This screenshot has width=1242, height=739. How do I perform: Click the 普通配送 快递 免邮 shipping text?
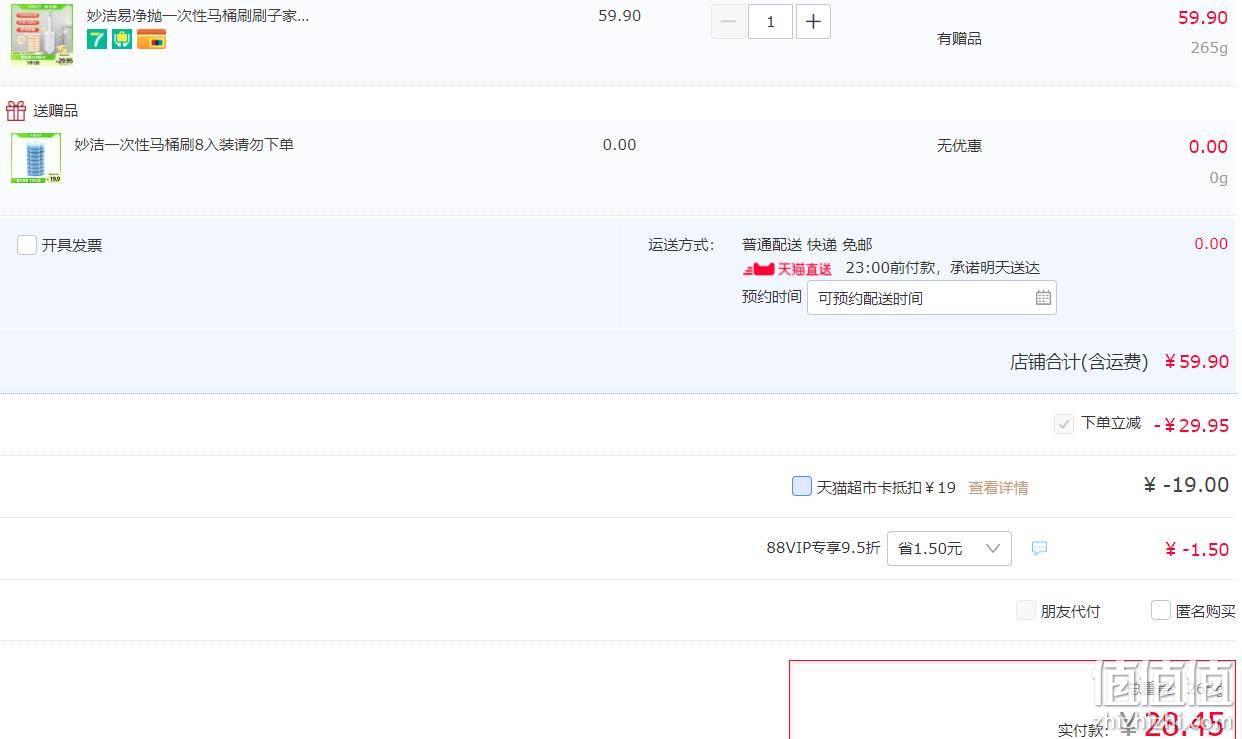(x=807, y=244)
